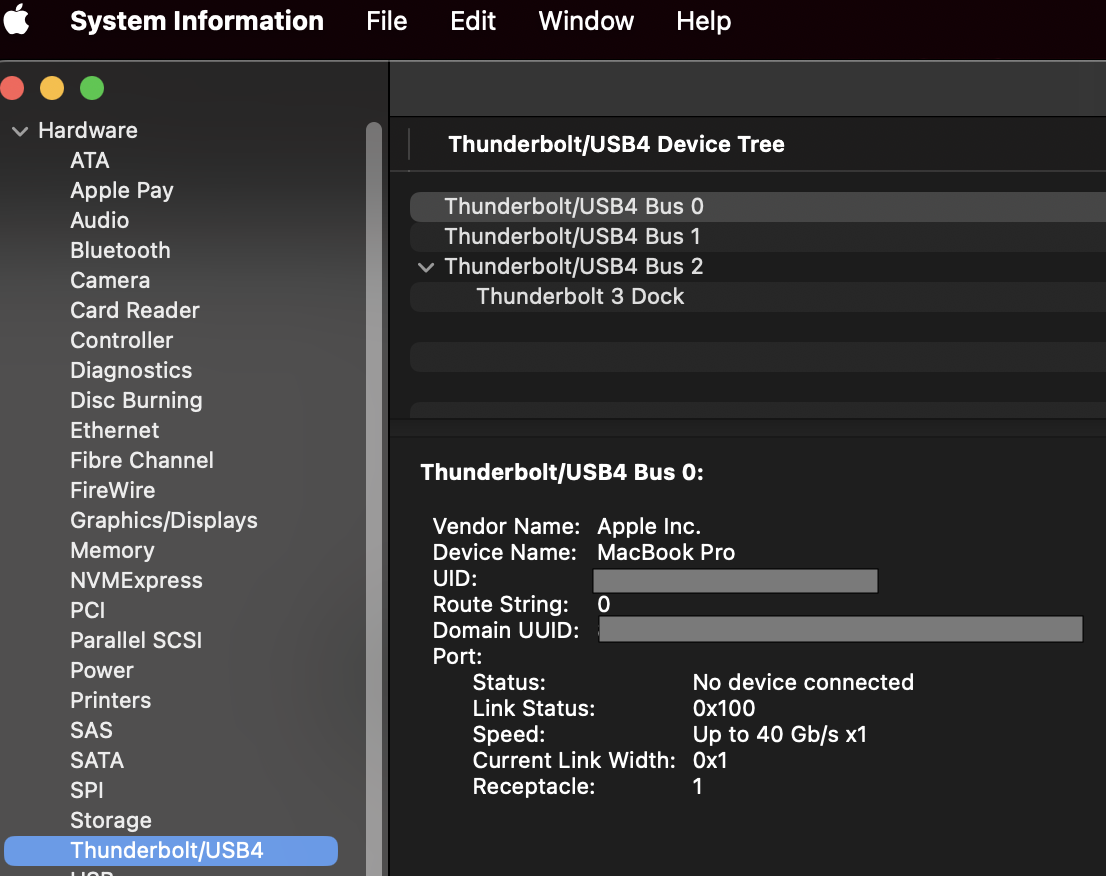Screen dimensions: 1106x876
Task: Select FireWire in sidebar
Action: click(113, 490)
